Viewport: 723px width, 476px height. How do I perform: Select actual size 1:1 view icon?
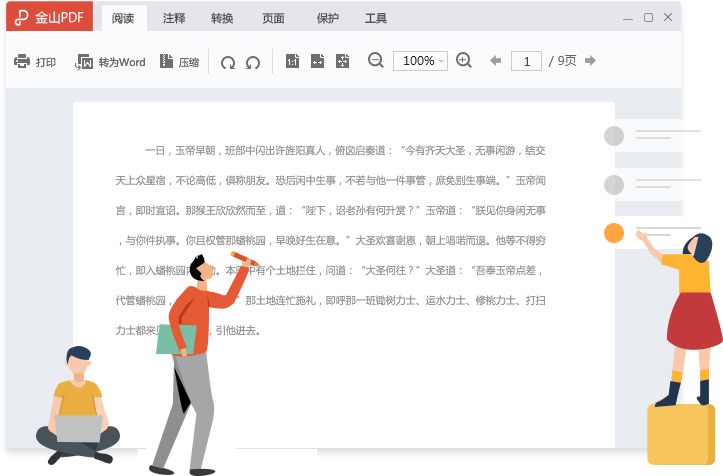(292, 62)
